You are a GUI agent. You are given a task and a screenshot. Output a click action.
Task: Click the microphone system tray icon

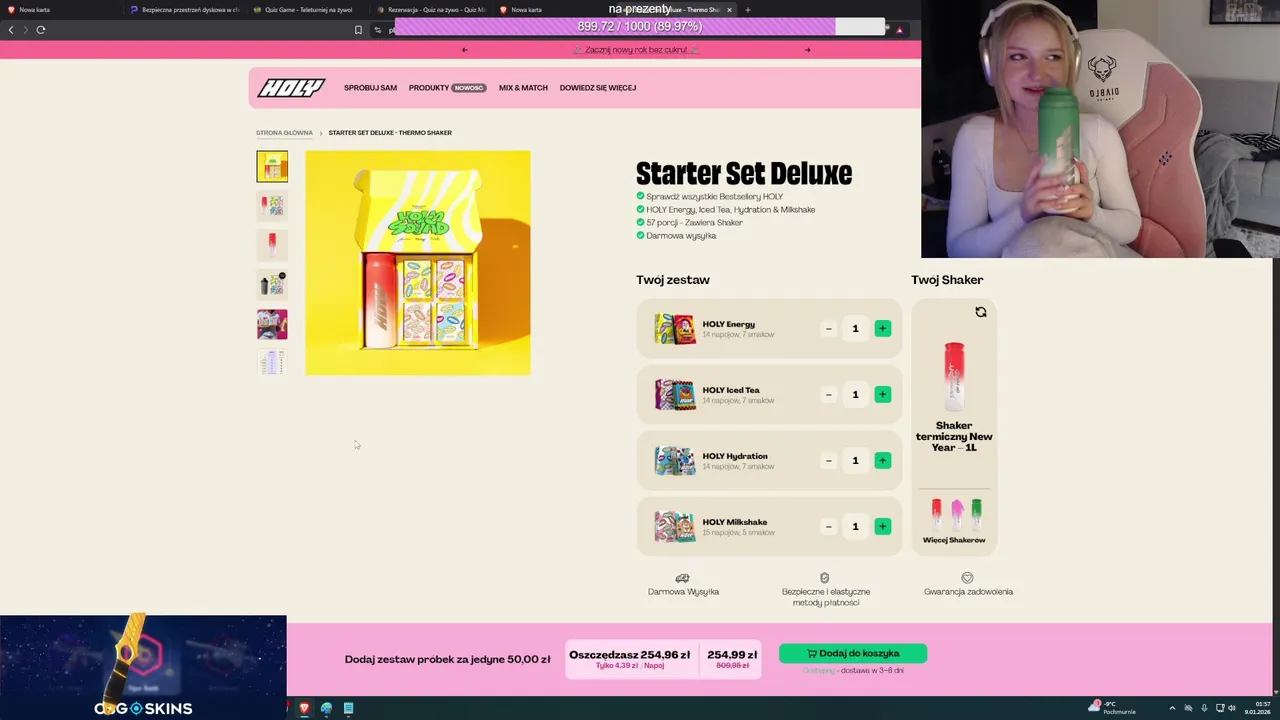coord(1204,708)
